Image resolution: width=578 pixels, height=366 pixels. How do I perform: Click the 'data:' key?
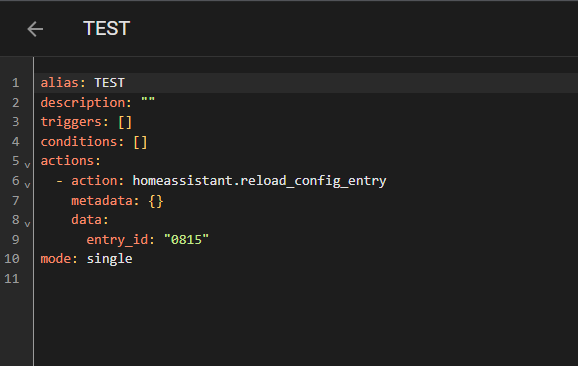click(90, 220)
